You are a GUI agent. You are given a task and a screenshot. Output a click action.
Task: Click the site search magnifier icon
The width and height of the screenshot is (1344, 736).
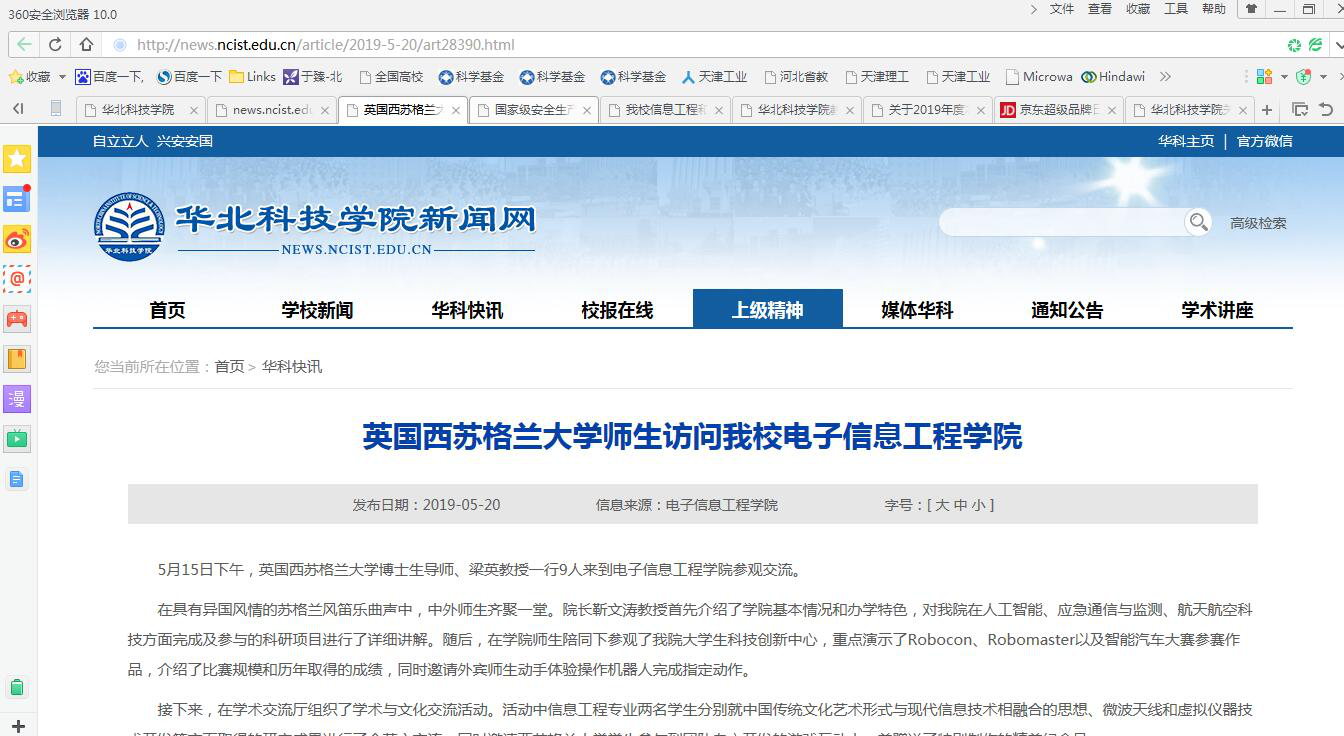click(1197, 222)
